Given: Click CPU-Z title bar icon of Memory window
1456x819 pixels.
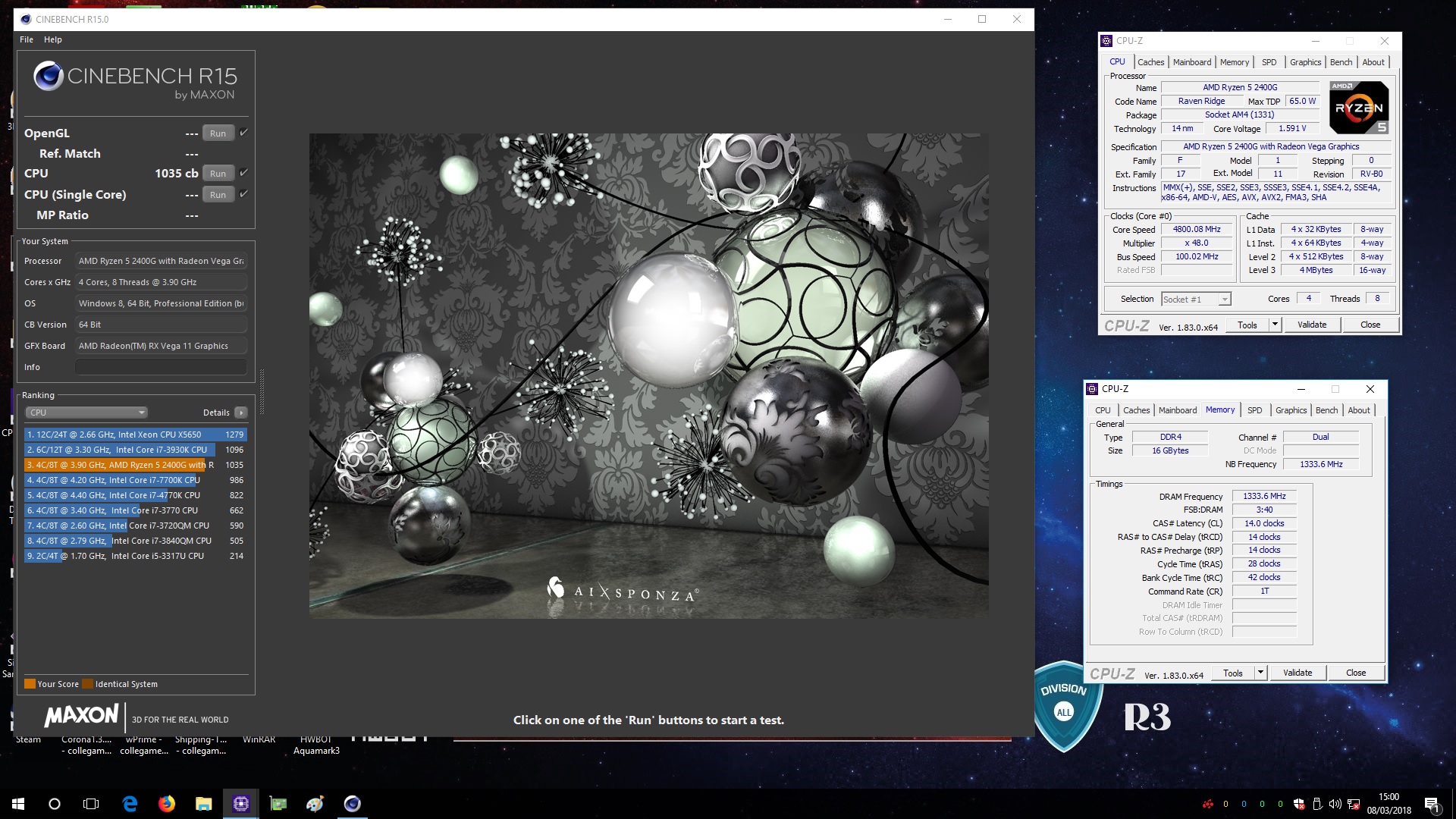Looking at the screenshot, I should 1092,389.
